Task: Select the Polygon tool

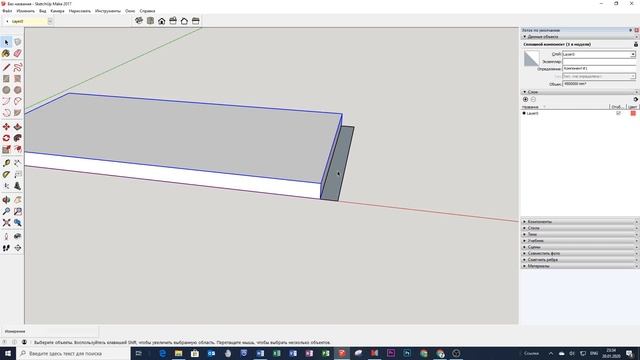Action: coord(18,90)
